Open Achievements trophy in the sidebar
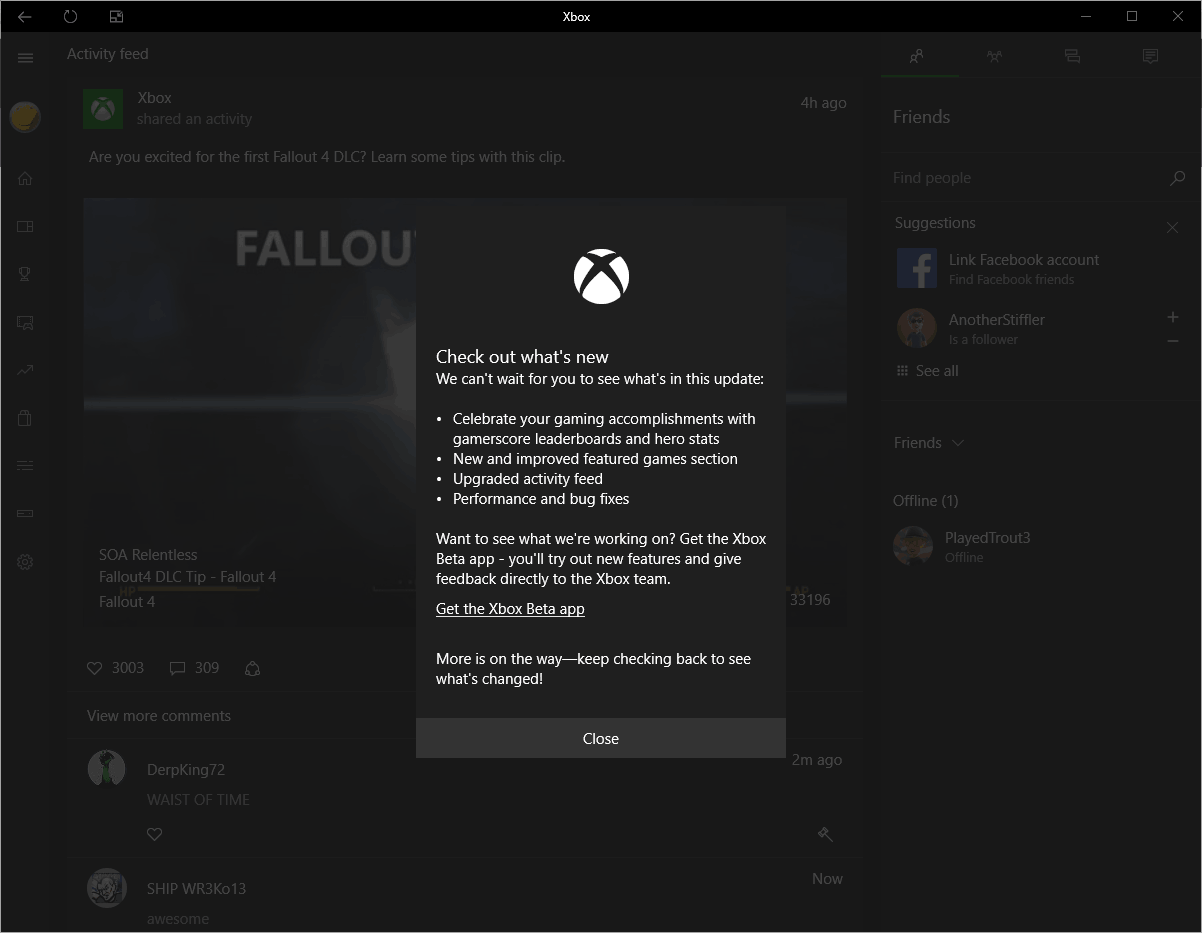Image resolution: width=1202 pixels, height=933 pixels. 25,274
